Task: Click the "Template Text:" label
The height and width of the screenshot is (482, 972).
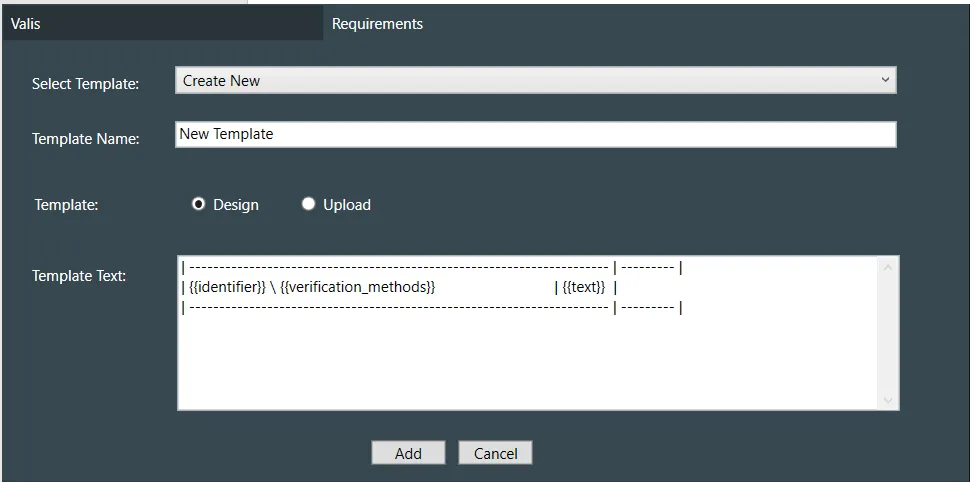Action: click(x=79, y=276)
